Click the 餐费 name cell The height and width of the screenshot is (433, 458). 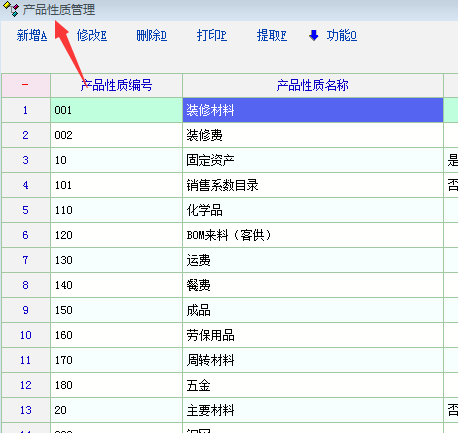[x=313, y=285]
